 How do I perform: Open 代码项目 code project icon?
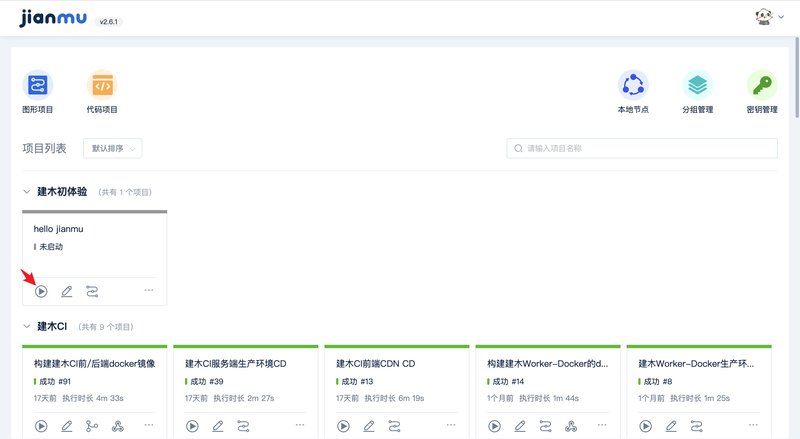(102, 85)
